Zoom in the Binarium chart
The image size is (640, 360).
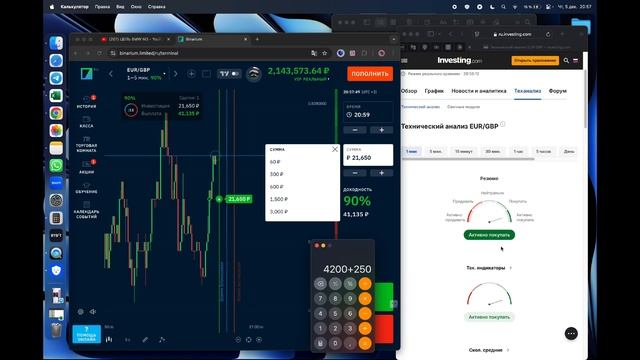coord(259,340)
